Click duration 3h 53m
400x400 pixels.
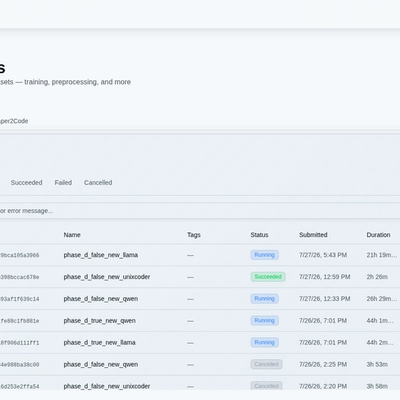click(377, 365)
